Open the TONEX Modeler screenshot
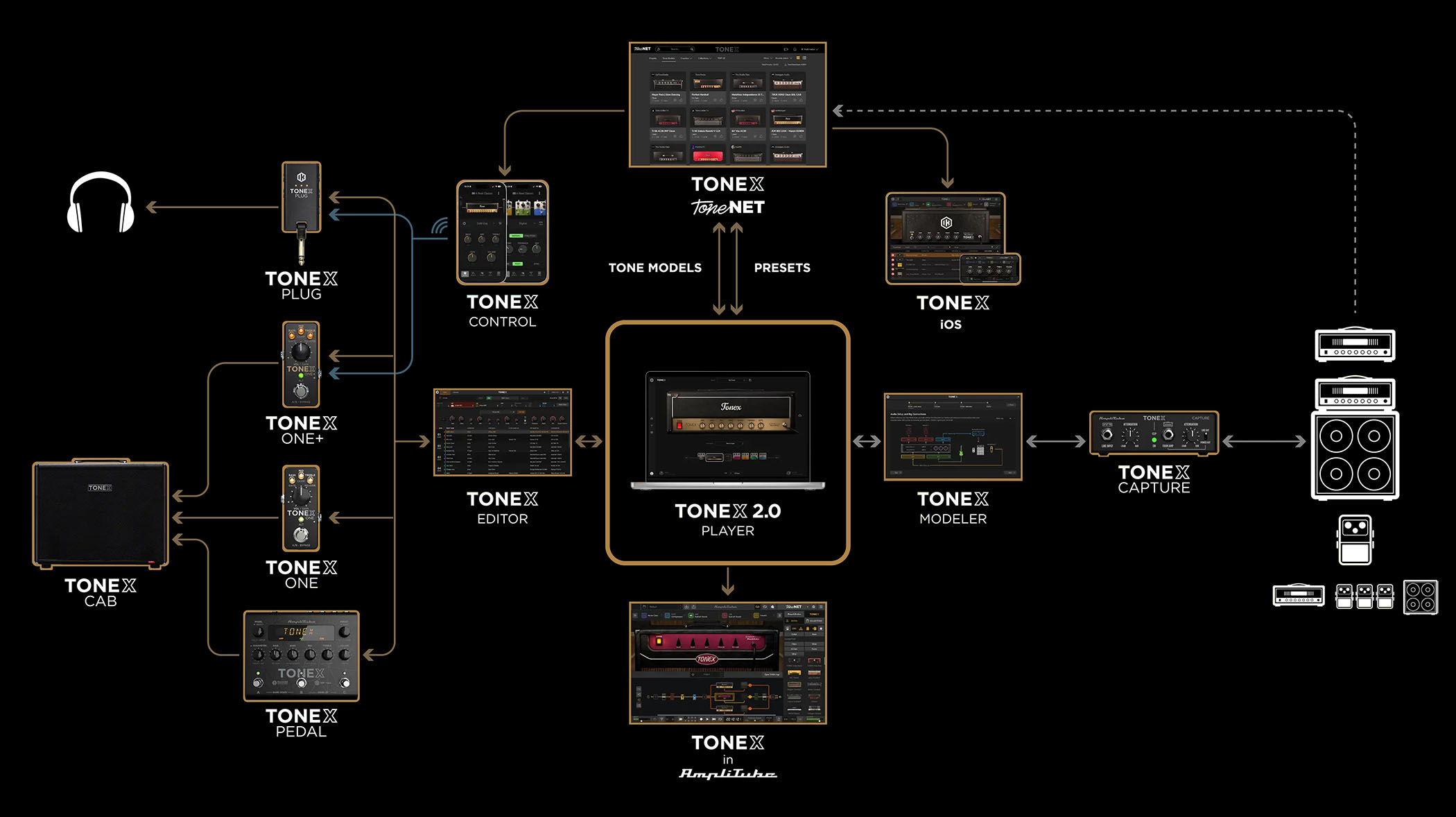Viewport: 1456px width, 817px height. click(x=953, y=436)
